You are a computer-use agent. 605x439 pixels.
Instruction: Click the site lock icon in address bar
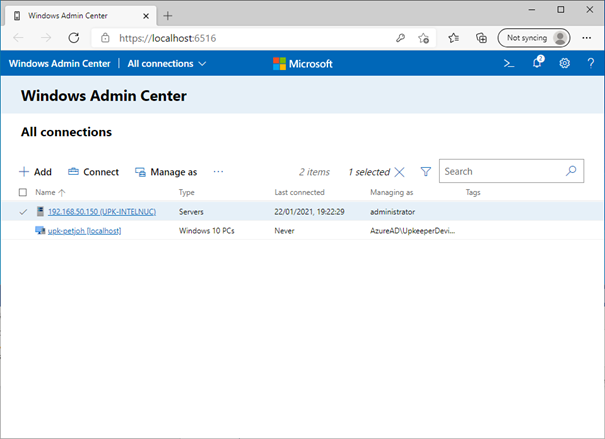pyautogui.click(x=105, y=38)
